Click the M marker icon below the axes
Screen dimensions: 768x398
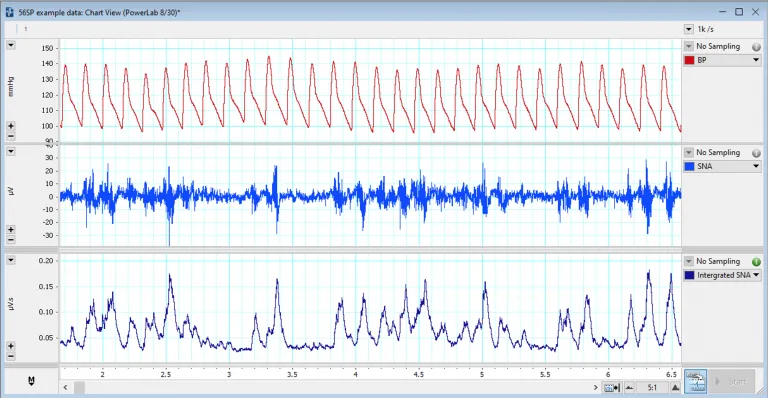[x=31, y=381]
